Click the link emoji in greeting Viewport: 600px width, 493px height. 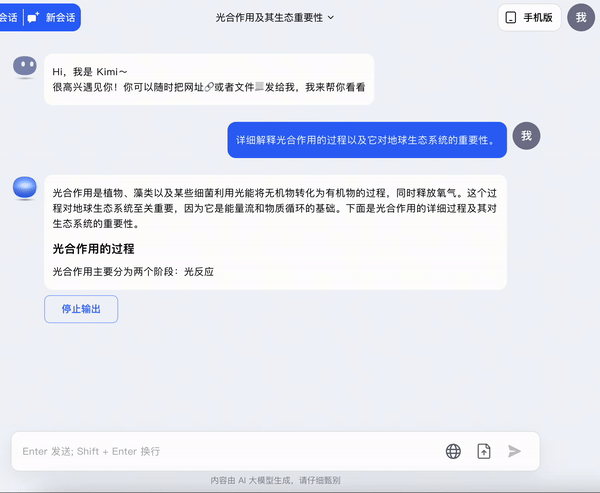pyautogui.click(x=208, y=88)
